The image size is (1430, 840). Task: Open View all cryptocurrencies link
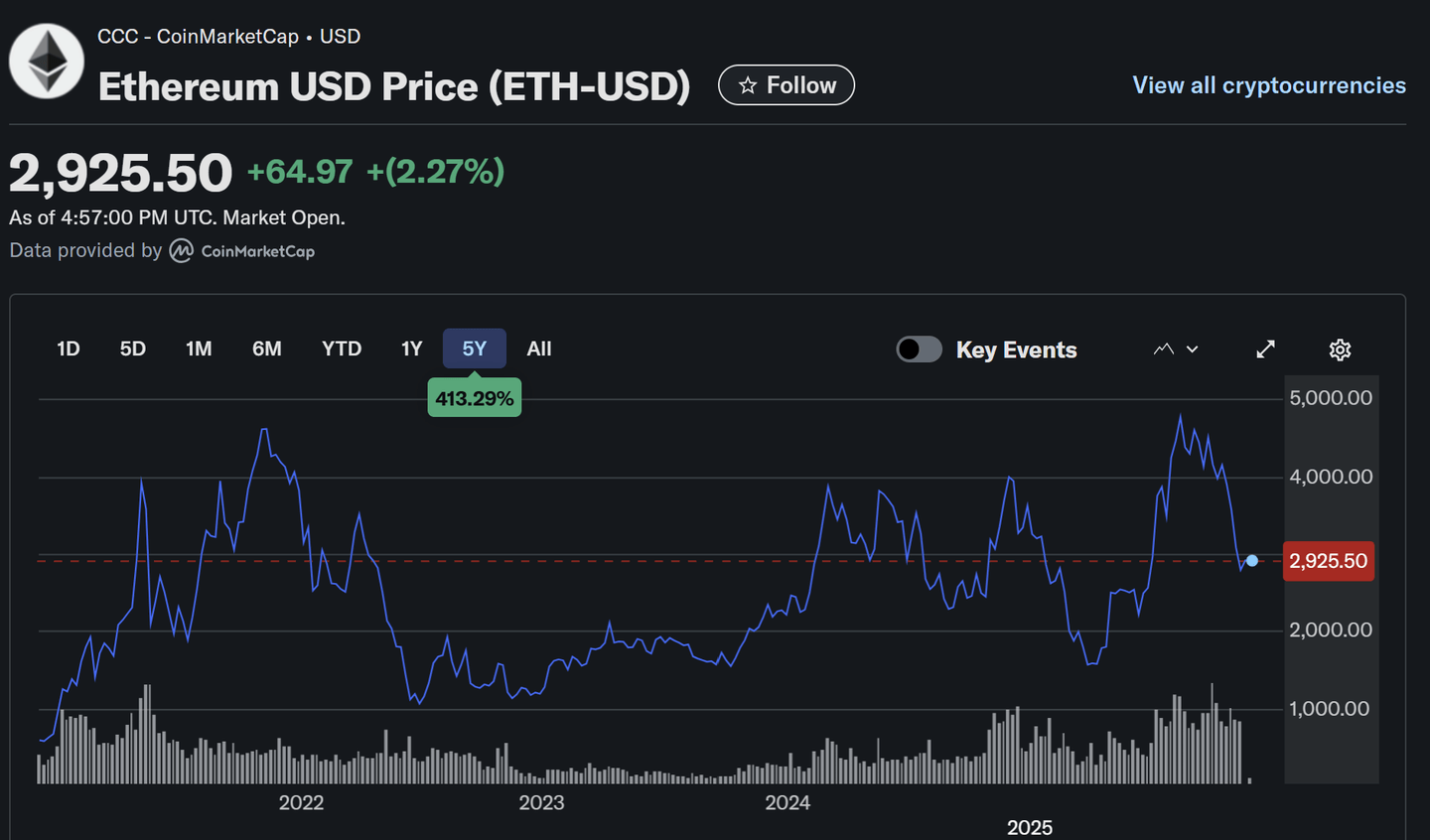click(1269, 85)
